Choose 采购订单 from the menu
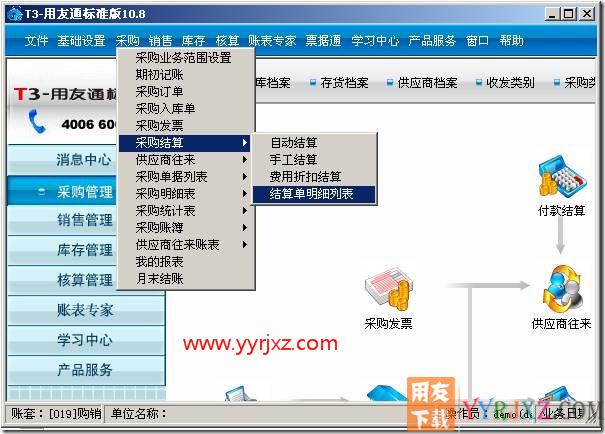605x434 pixels. tap(186, 92)
